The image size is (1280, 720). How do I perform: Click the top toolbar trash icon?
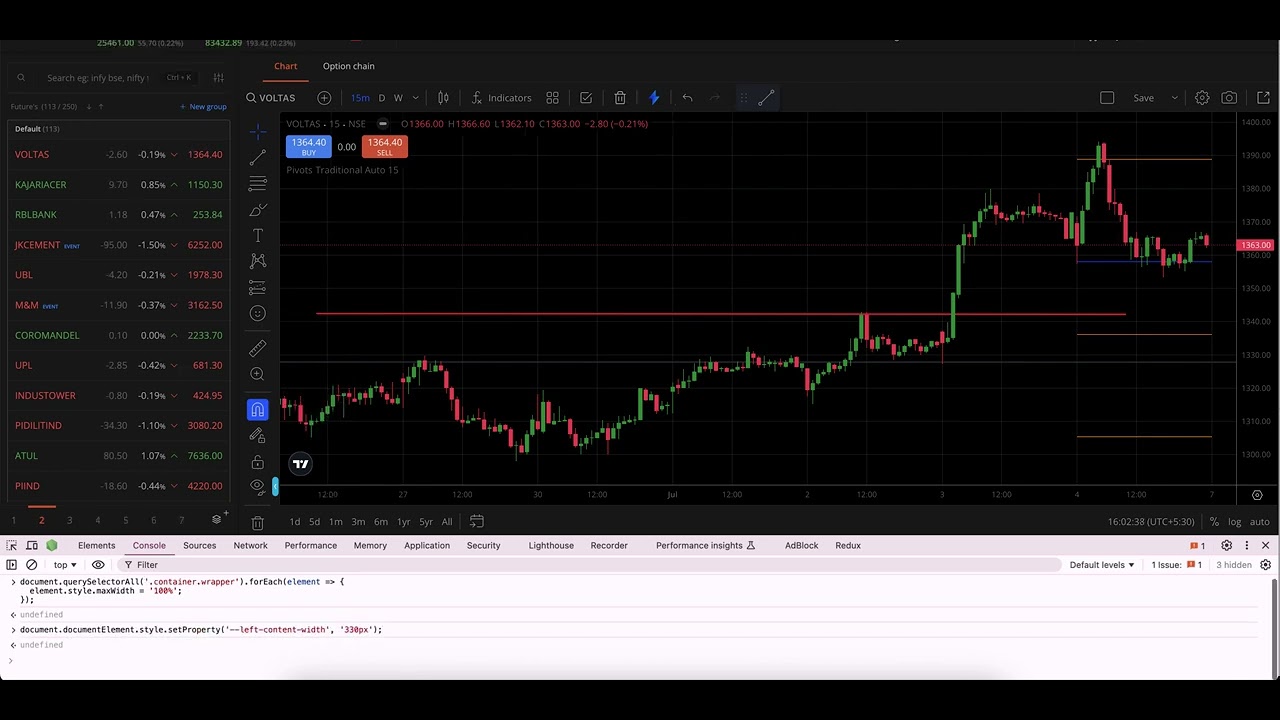pyautogui.click(x=620, y=98)
